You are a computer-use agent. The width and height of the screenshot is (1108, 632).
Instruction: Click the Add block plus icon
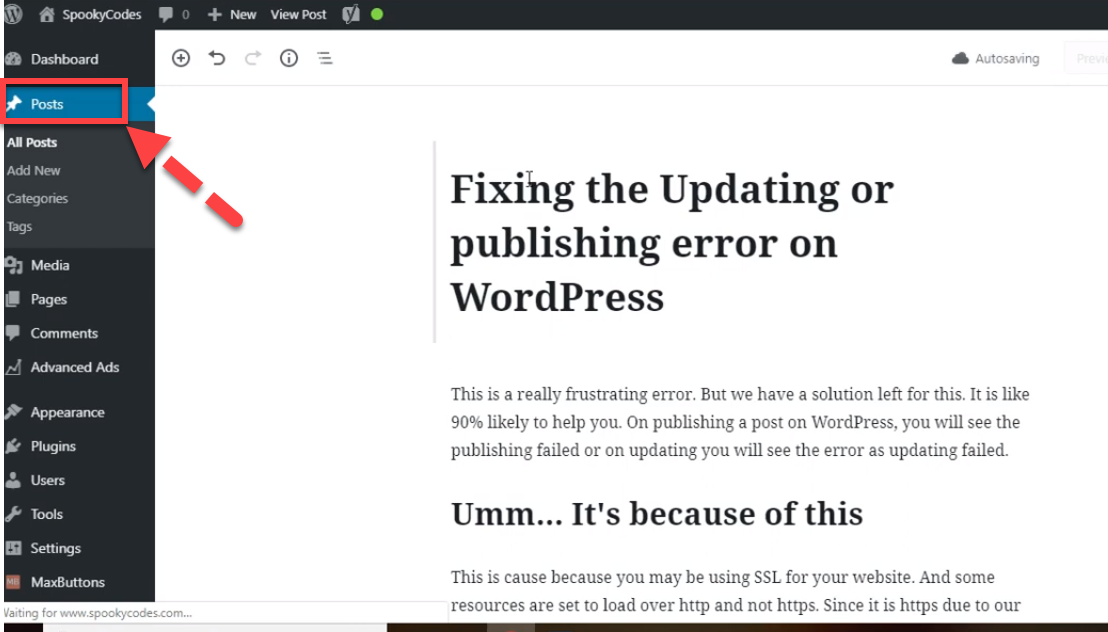181,58
